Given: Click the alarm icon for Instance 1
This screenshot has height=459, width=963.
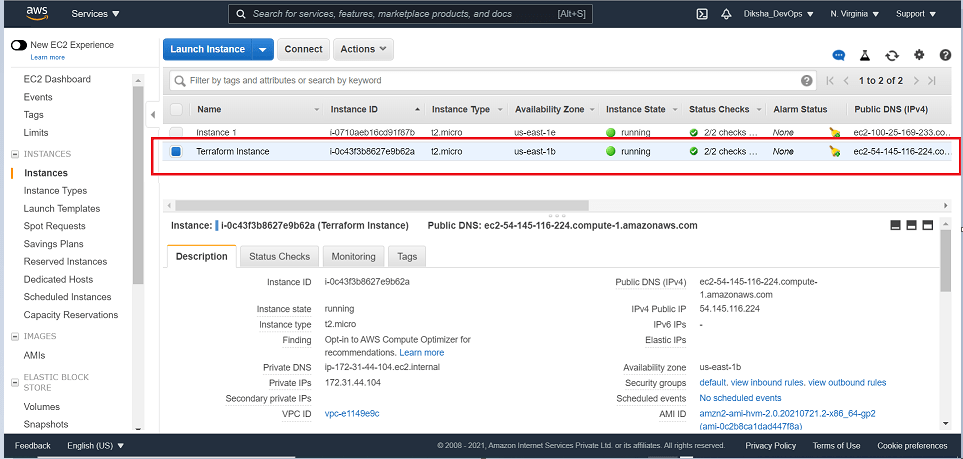Looking at the screenshot, I should pos(834,132).
